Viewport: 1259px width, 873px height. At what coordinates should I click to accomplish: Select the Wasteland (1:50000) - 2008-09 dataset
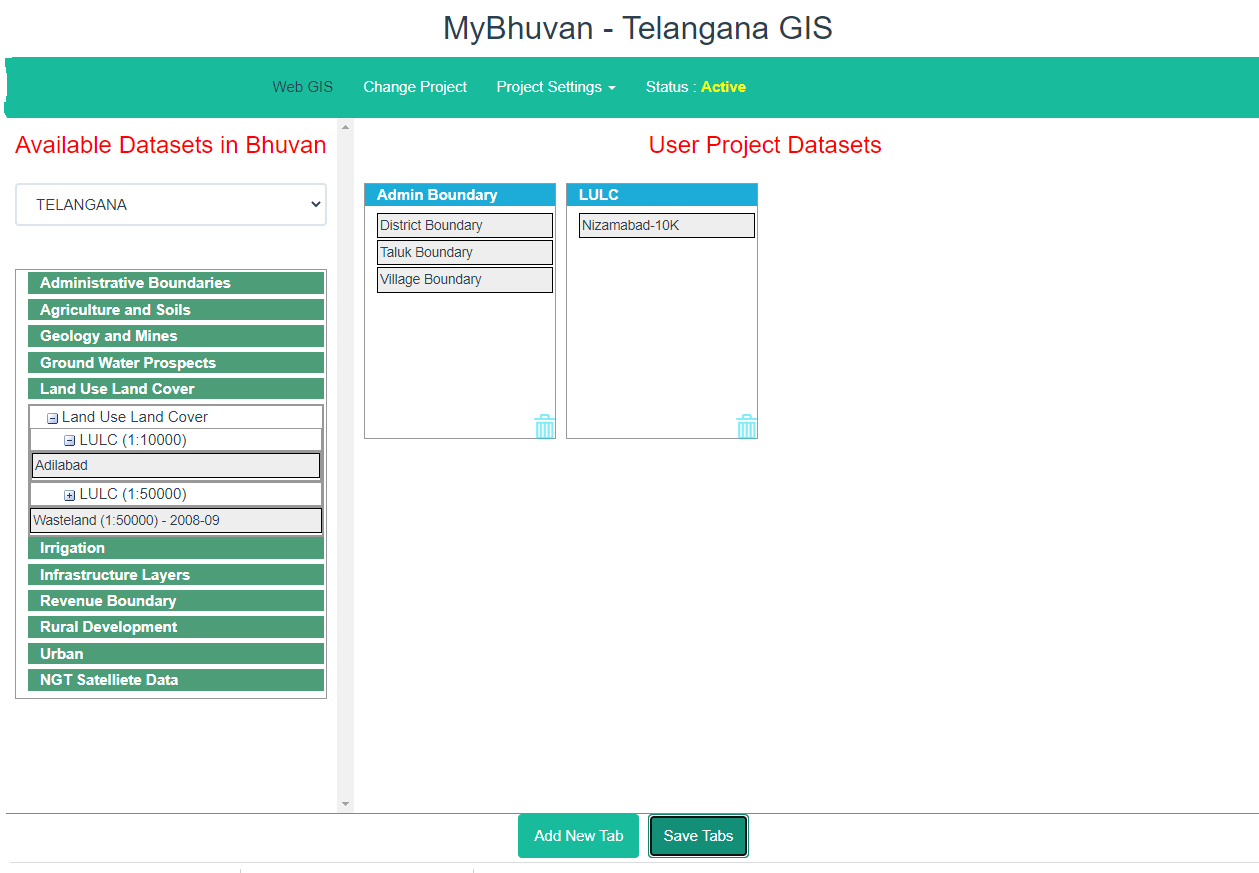(176, 520)
